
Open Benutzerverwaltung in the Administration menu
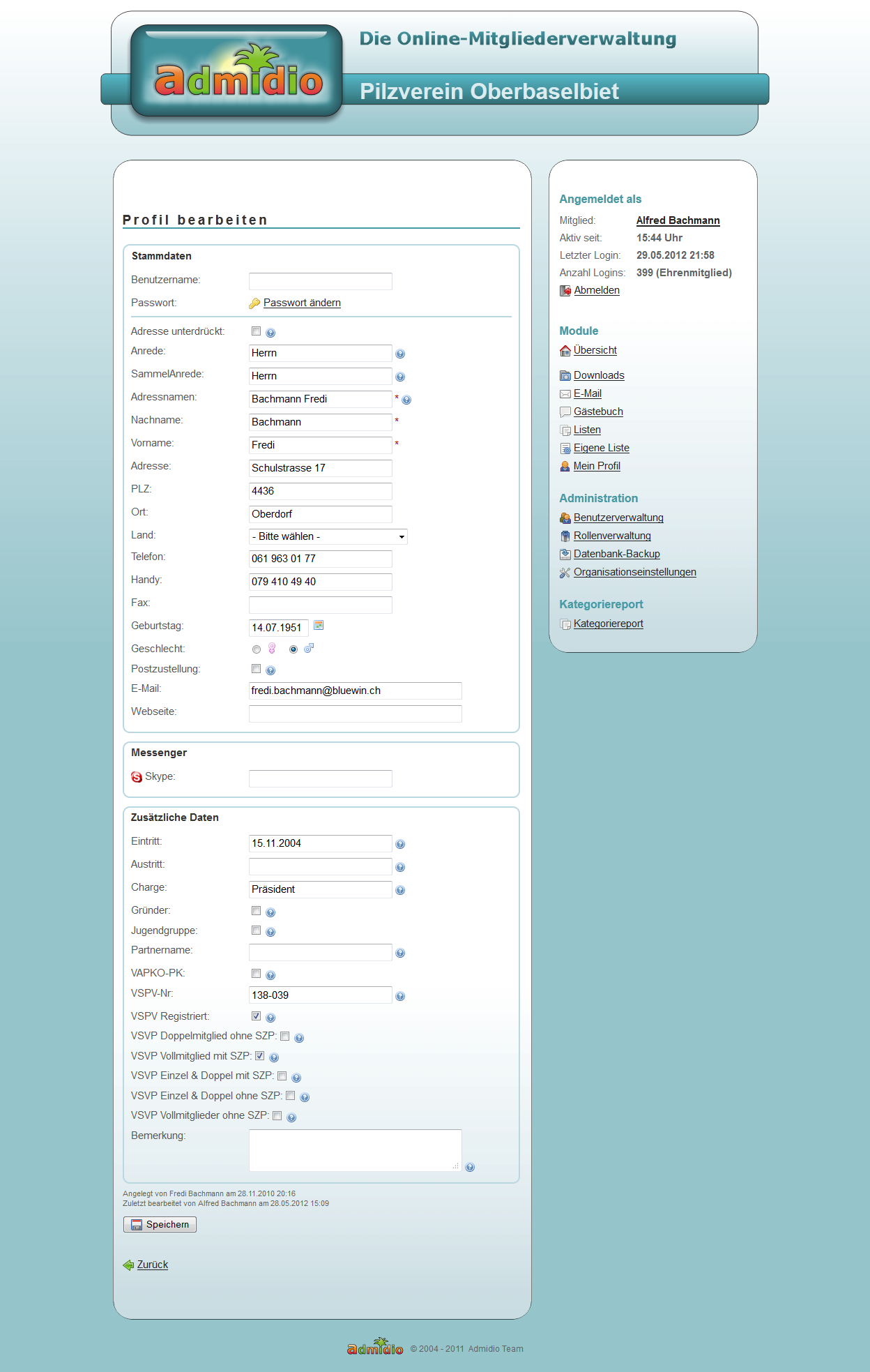point(618,518)
